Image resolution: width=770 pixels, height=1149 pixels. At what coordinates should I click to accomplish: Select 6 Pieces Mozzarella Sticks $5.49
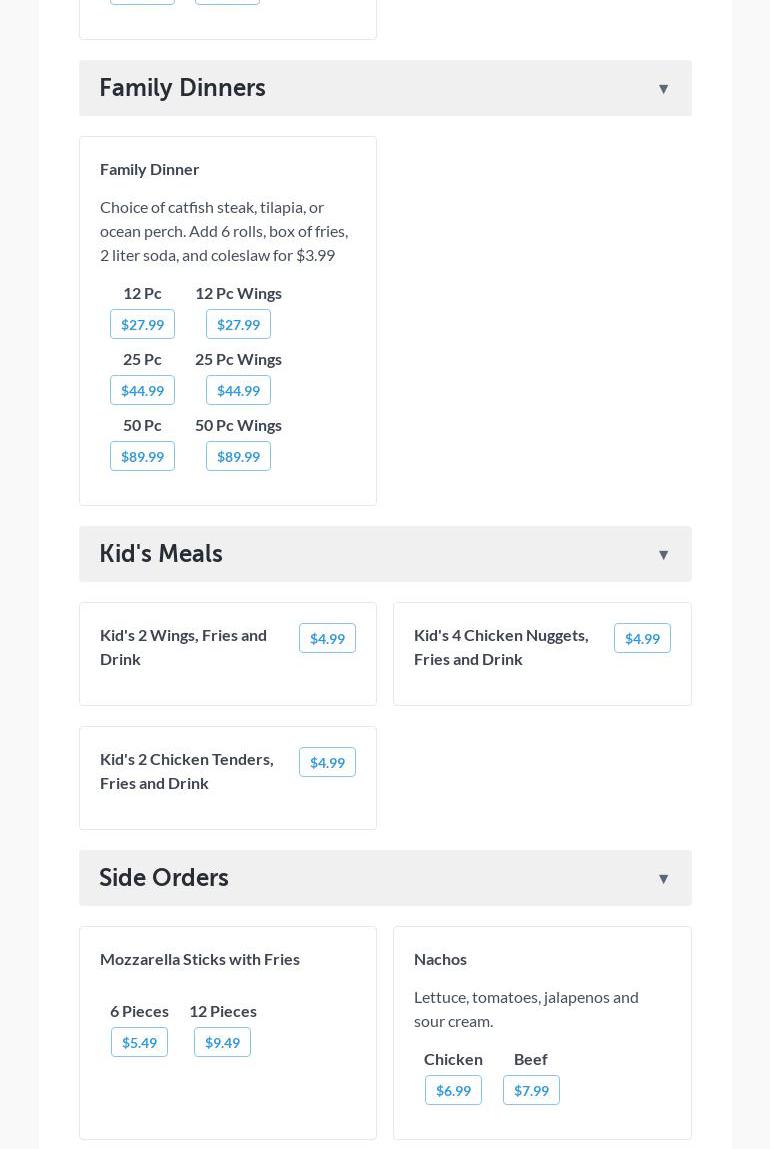139,1042
